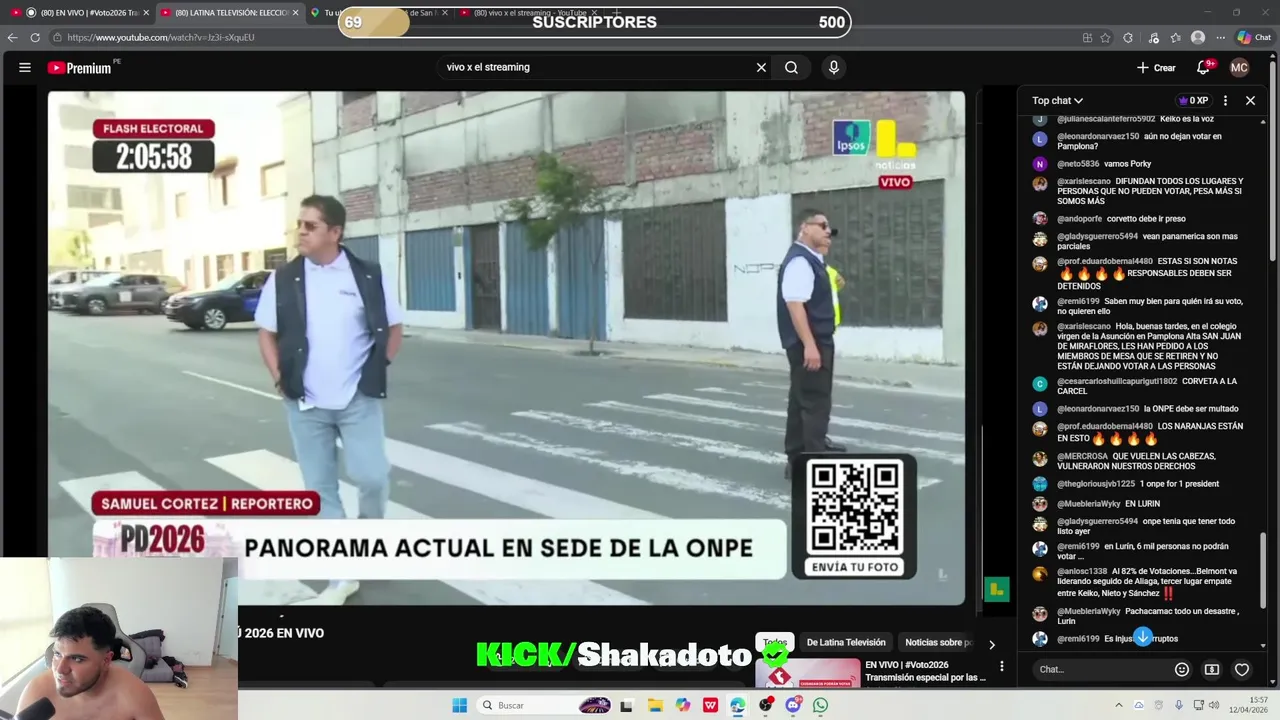Open chat more options menu

(1225, 100)
